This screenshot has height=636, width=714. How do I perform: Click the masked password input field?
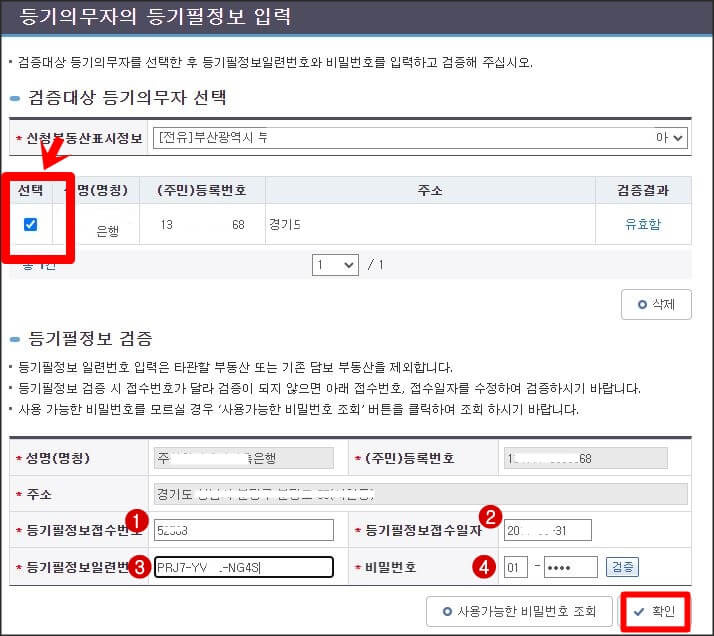click(x=571, y=567)
